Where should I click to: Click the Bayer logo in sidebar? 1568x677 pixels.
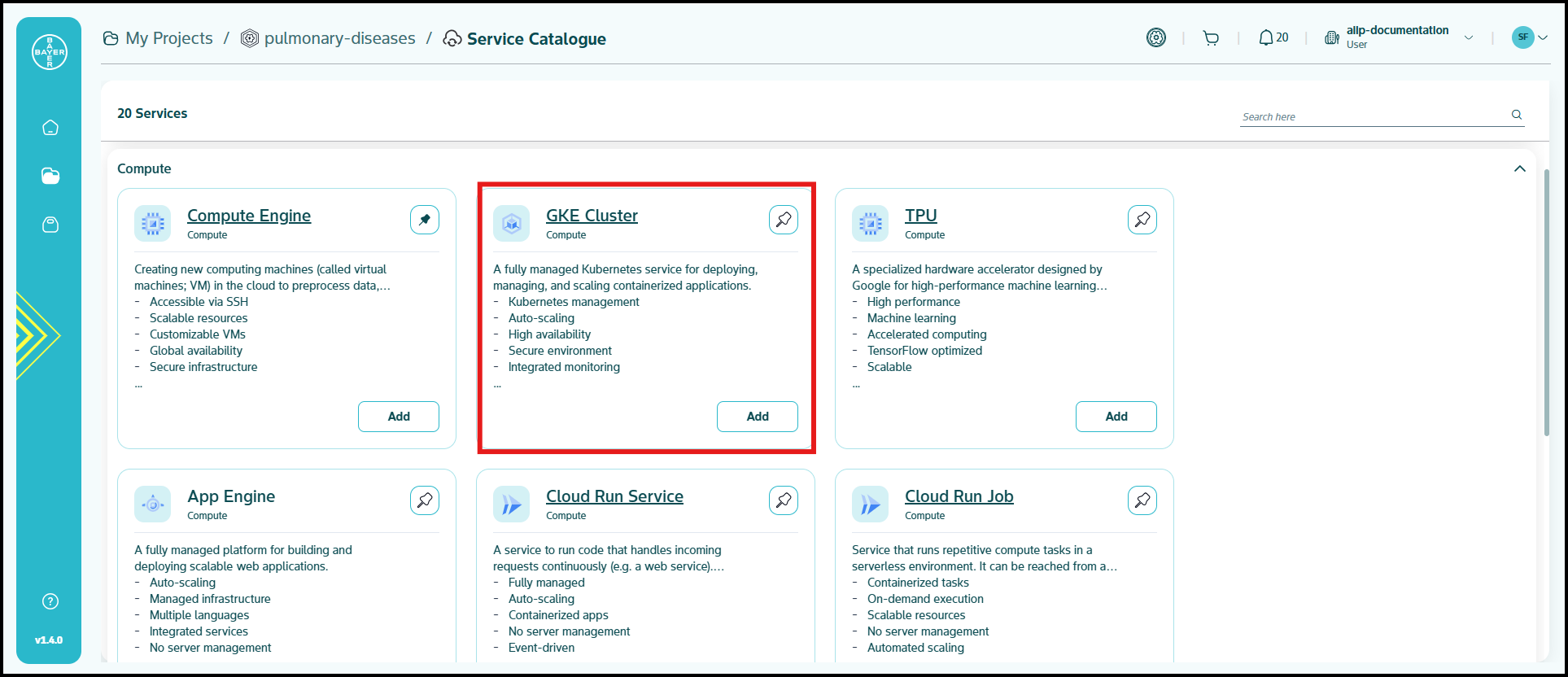tap(50, 52)
